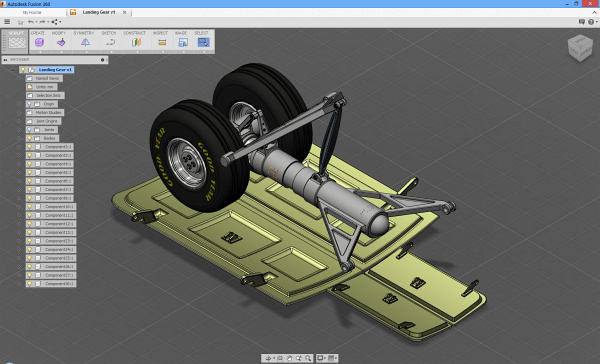The image size is (600, 364).
Task: Click the Inspect measure tool icon
Action: pyautogui.click(x=162, y=42)
